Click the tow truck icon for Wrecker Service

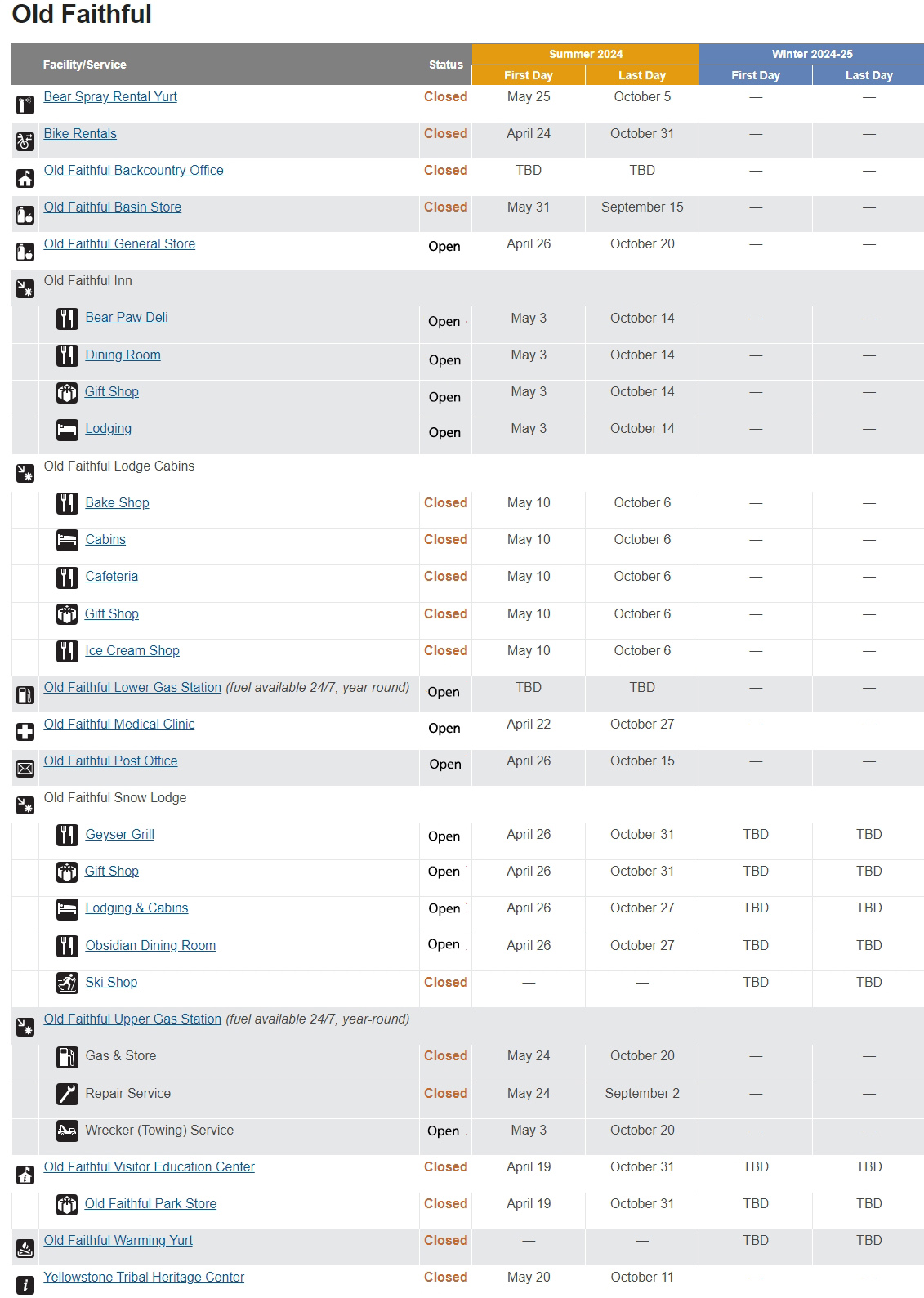pos(67,1131)
